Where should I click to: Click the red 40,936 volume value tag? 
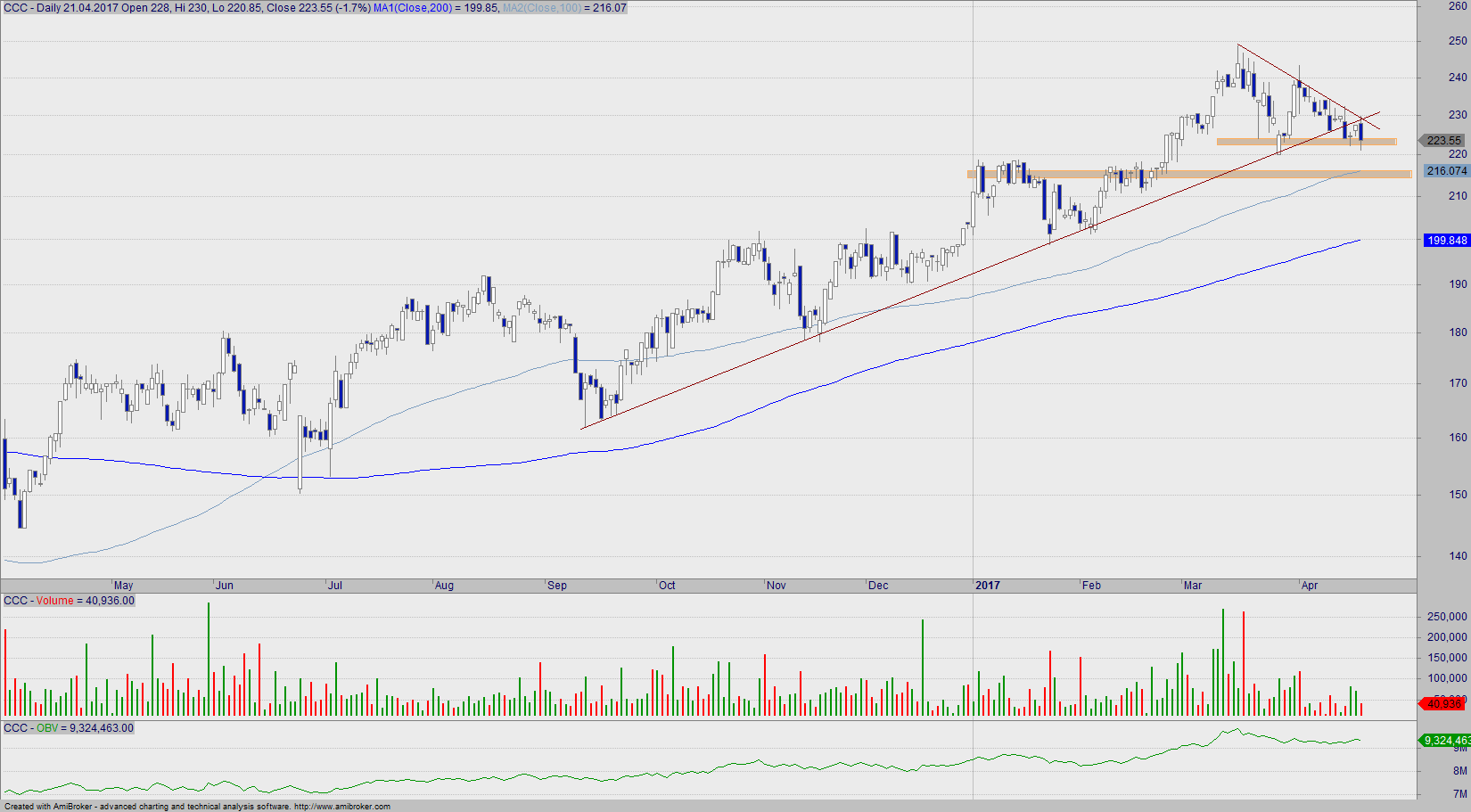[x=1443, y=704]
